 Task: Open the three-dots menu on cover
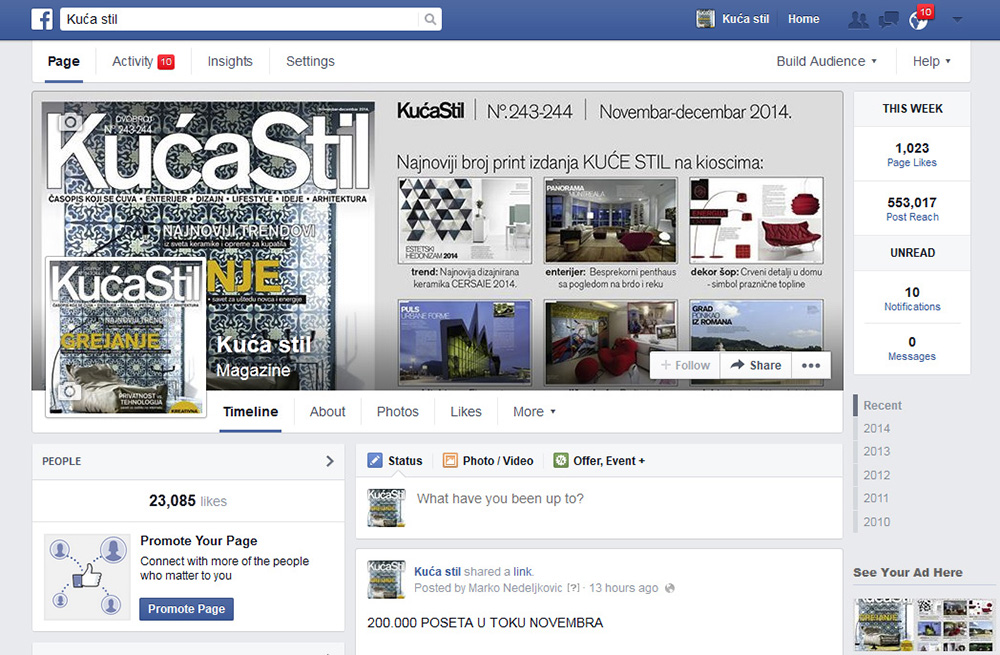coord(811,365)
